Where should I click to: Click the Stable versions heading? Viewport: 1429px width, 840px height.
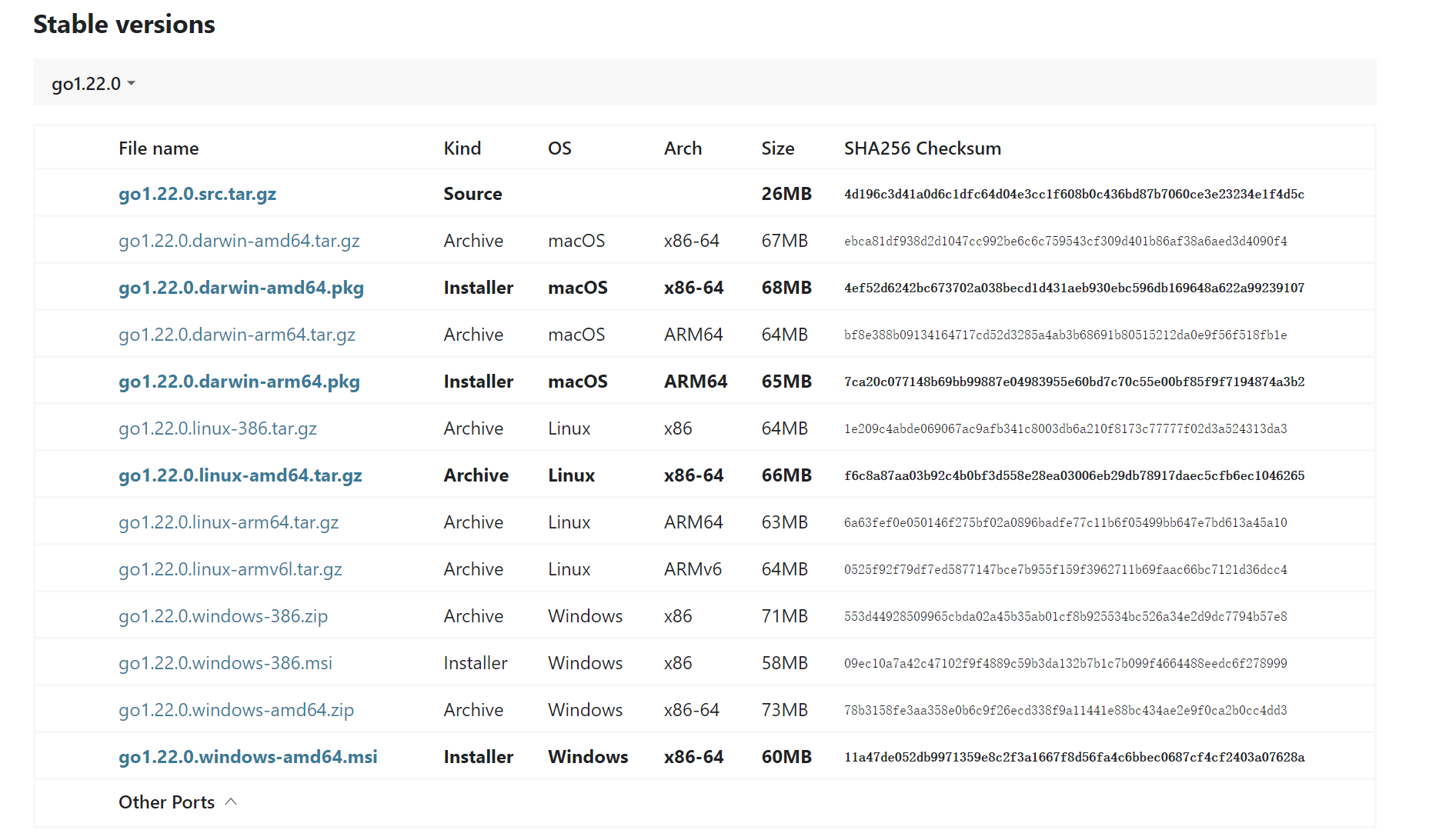point(124,25)
